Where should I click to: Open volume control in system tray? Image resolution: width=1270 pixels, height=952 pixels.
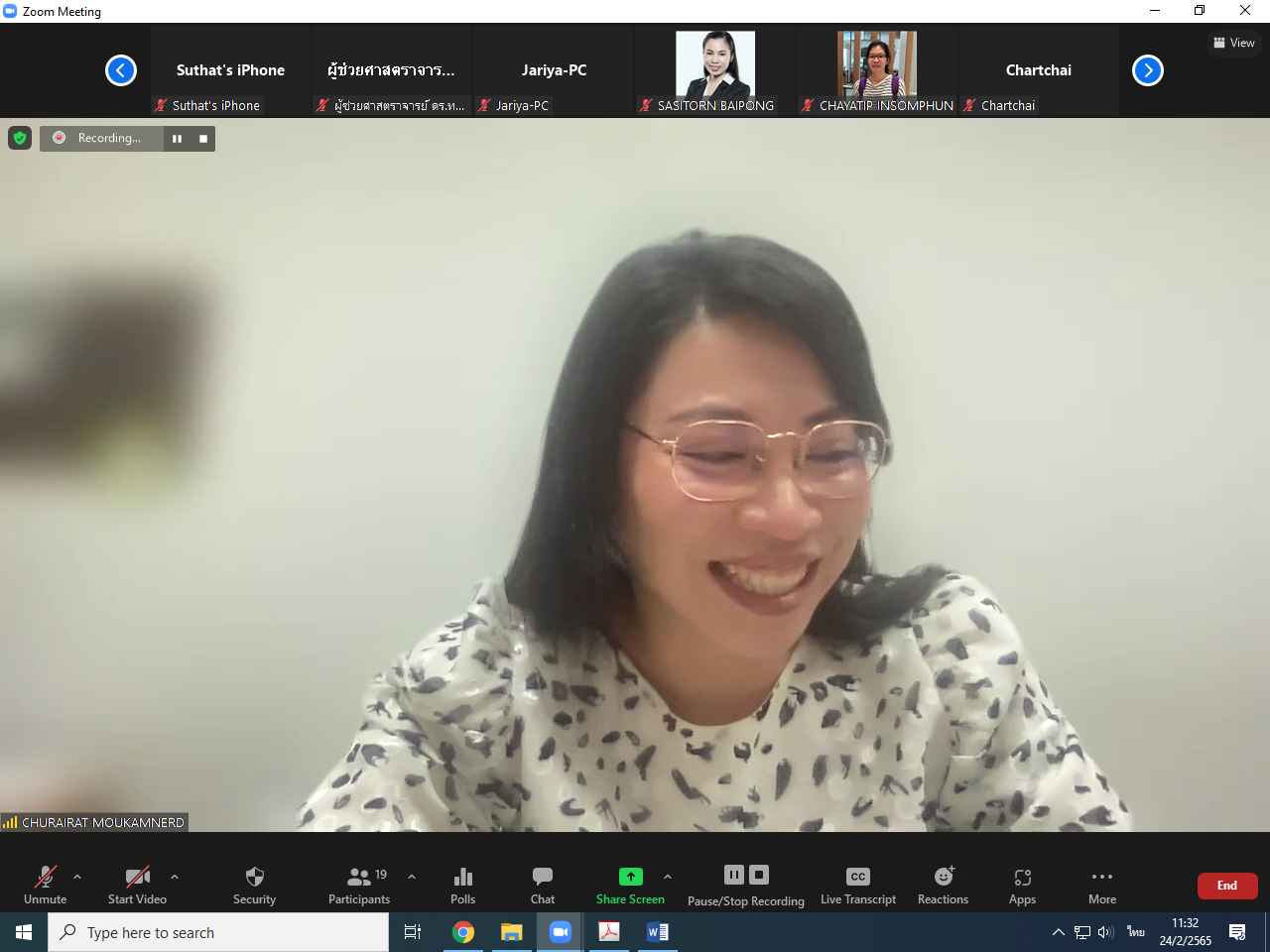(x=1105, y=932)
